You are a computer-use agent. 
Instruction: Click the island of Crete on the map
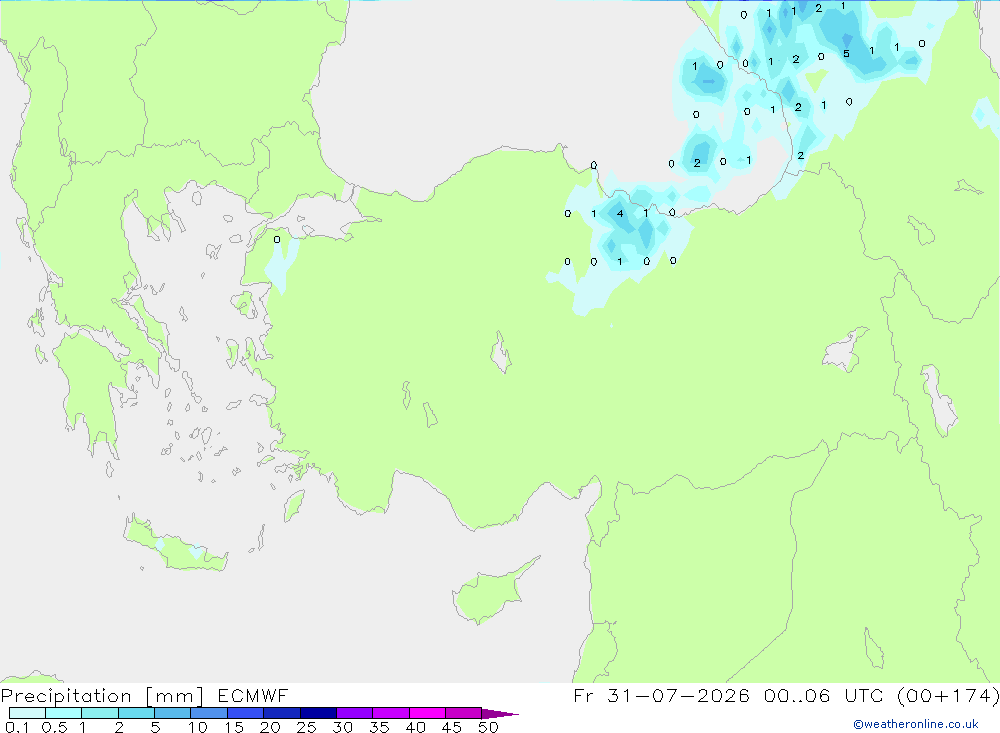pyautogui.click(x=176, y=544)
